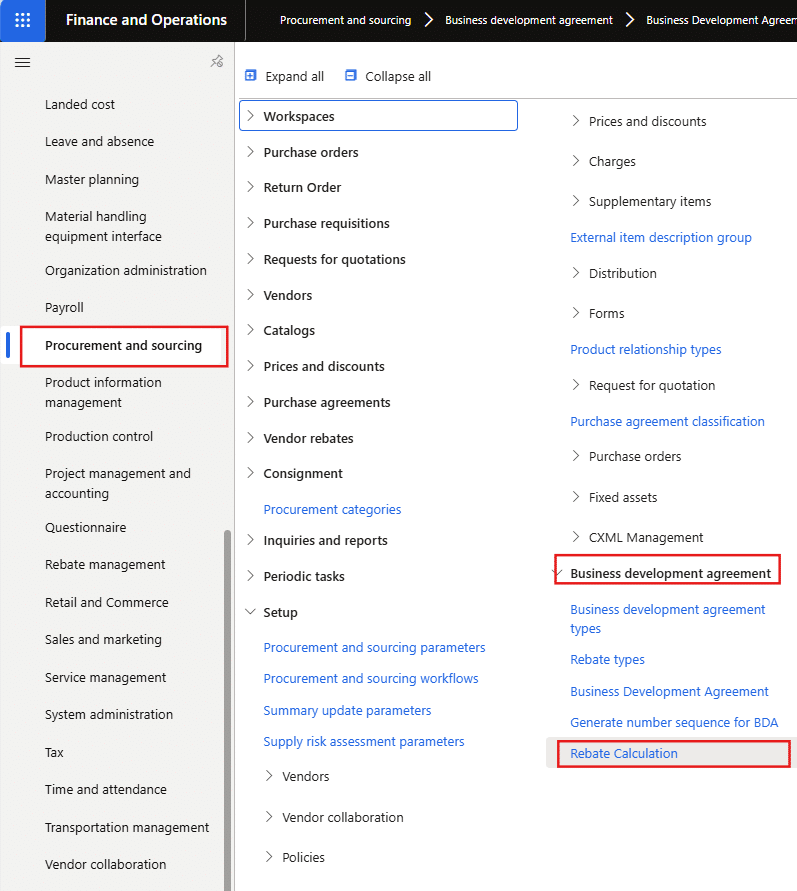Open the System administration module
Image resolution: width=797 pixels, height=891 pixels.
point(109,715)
